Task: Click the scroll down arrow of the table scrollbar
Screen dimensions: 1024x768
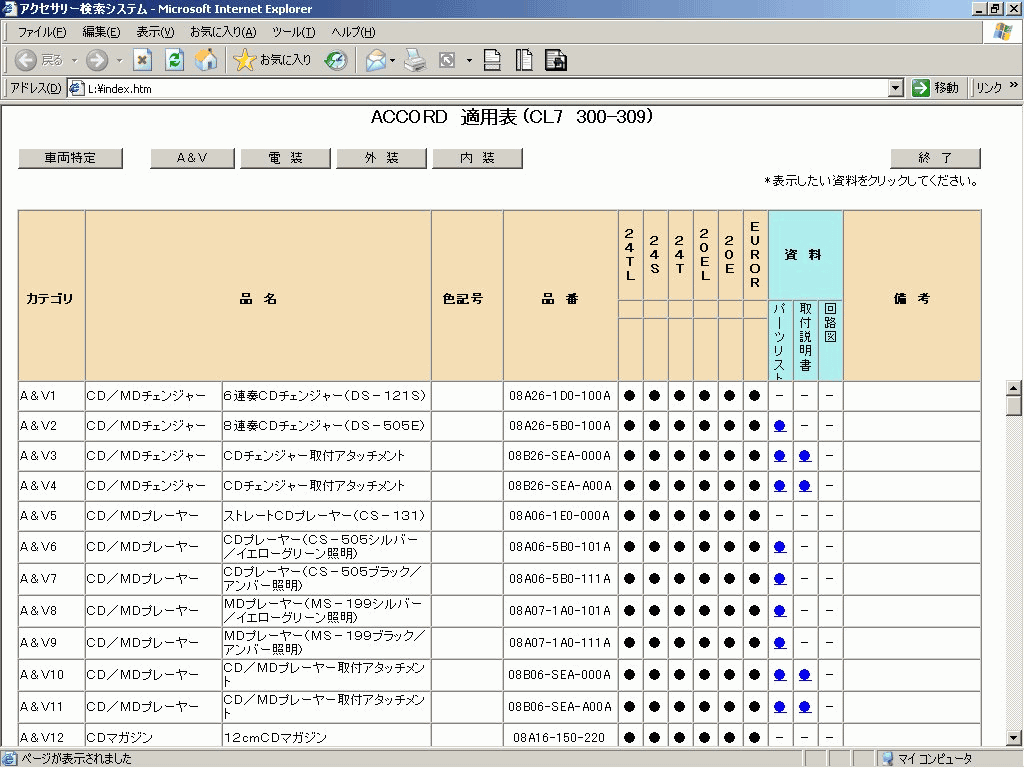Action: (x=1014, y=739)
